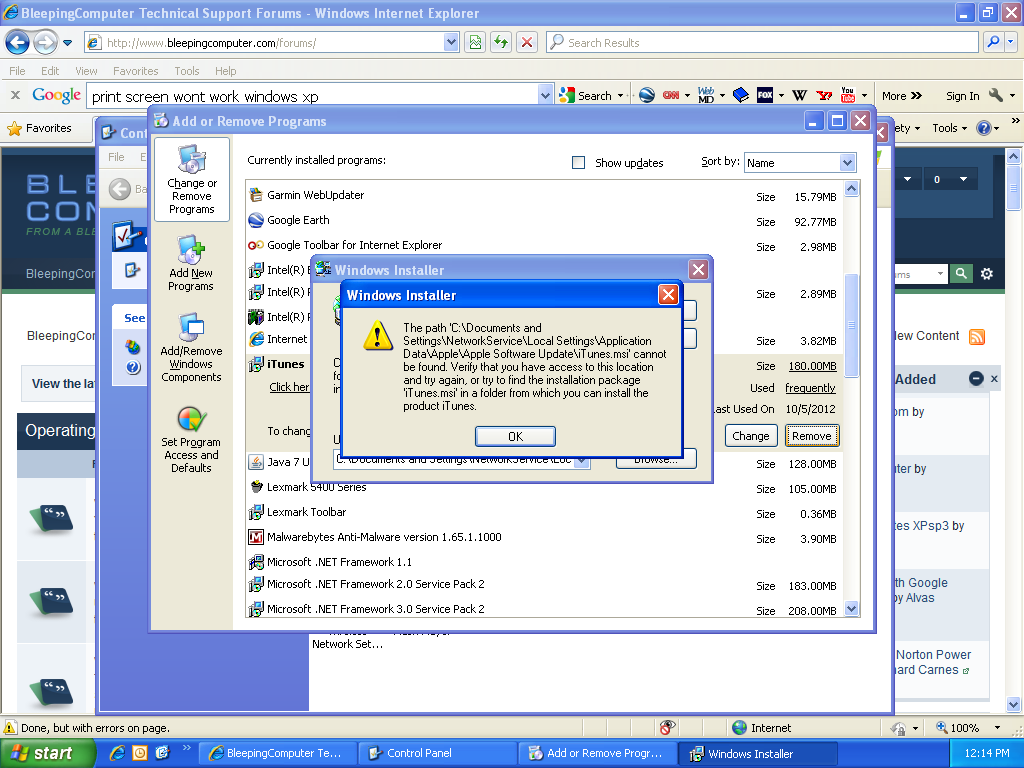Screen dimensions: 1024x768
Task: Open Set Program Access and Defaults
Action: pyautogui.click(x=191, y=440)
